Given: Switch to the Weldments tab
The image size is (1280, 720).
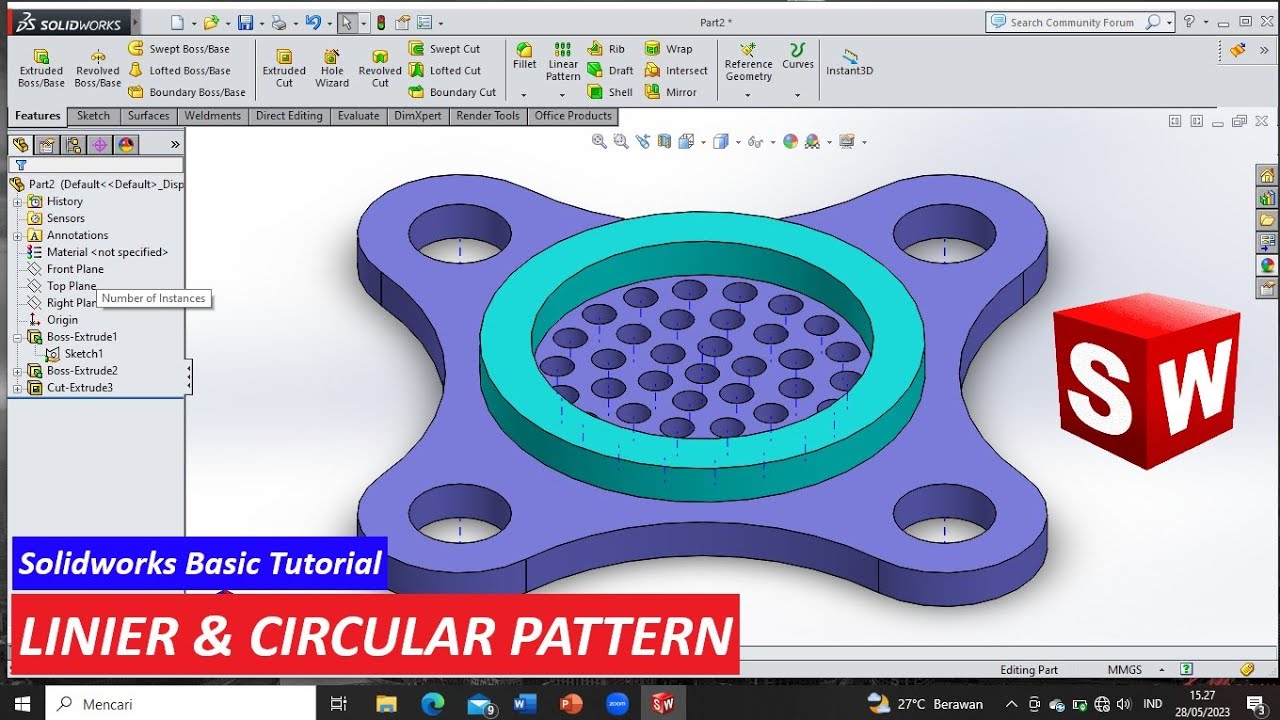Looking at the screenshot, I should [x=213, y=116].
